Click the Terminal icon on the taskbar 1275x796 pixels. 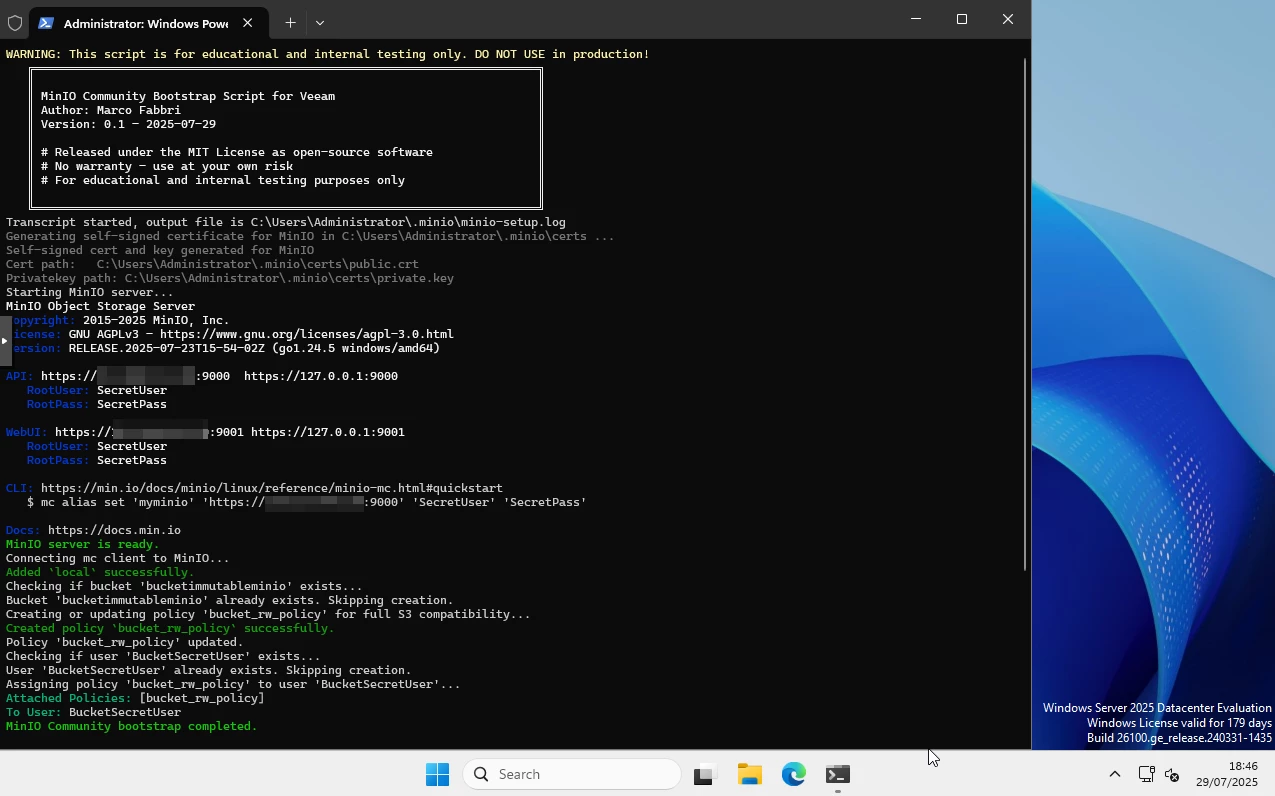(838, 774)
